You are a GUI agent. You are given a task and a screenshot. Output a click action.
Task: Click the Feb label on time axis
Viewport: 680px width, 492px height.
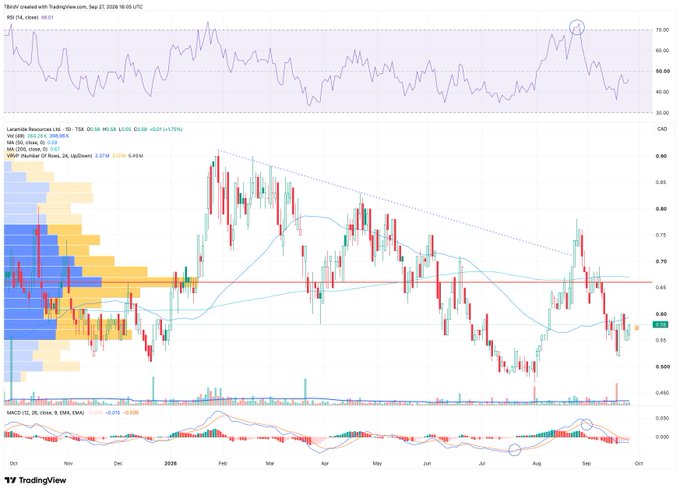[222, 463]
